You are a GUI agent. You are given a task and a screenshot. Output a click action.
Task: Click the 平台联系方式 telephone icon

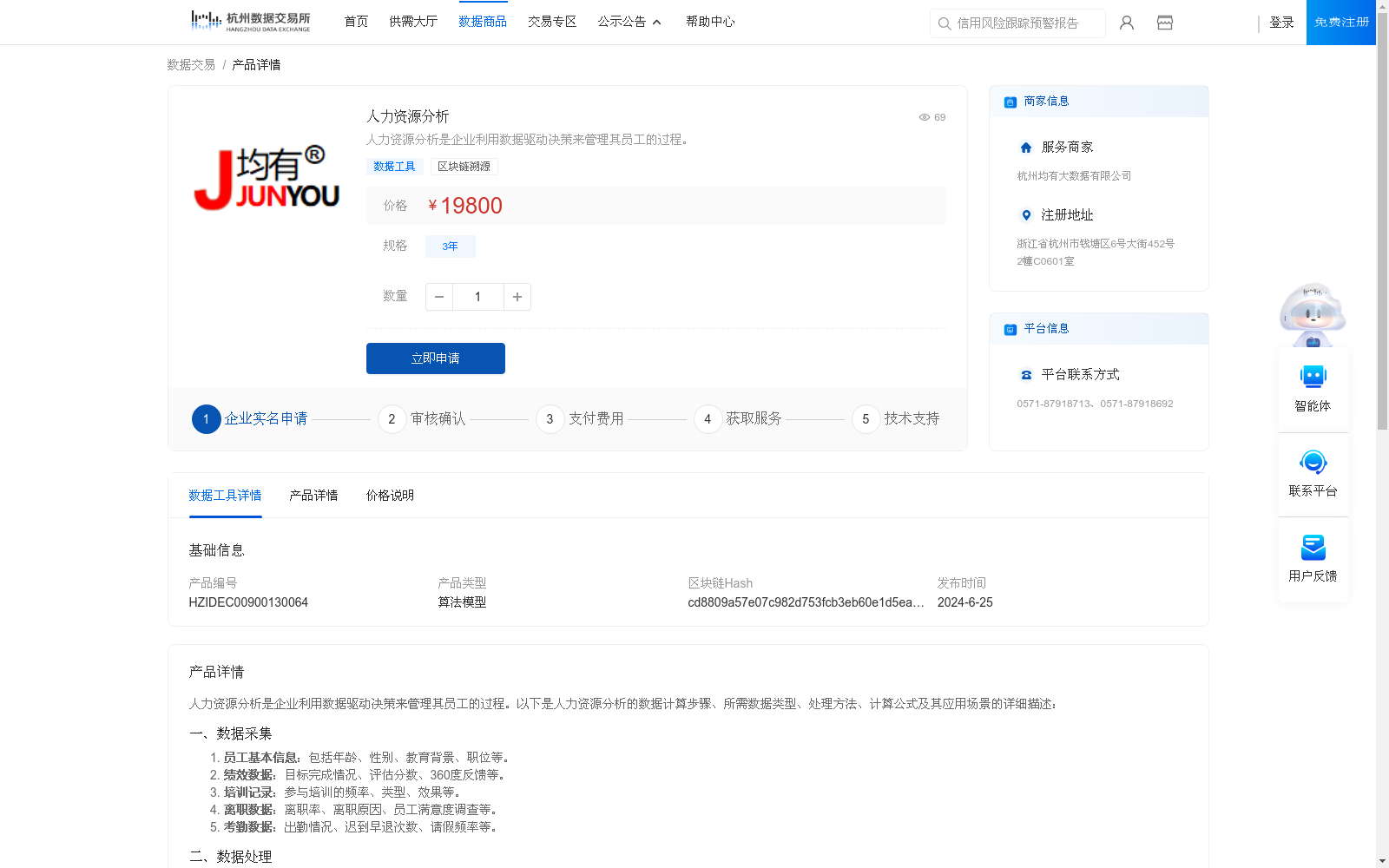coord(1026,375)
